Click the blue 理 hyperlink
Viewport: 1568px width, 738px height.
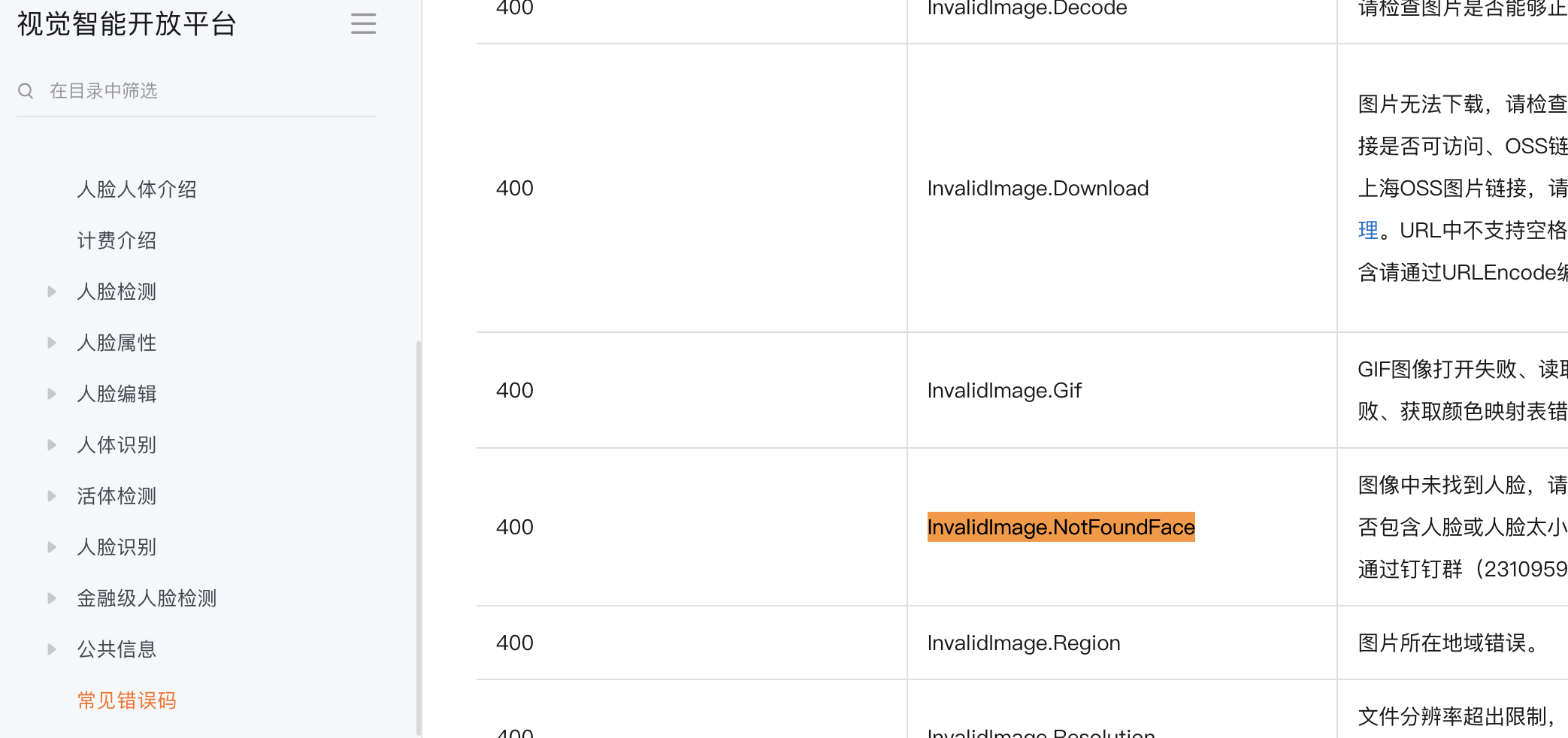click(x=1367, y=230)
